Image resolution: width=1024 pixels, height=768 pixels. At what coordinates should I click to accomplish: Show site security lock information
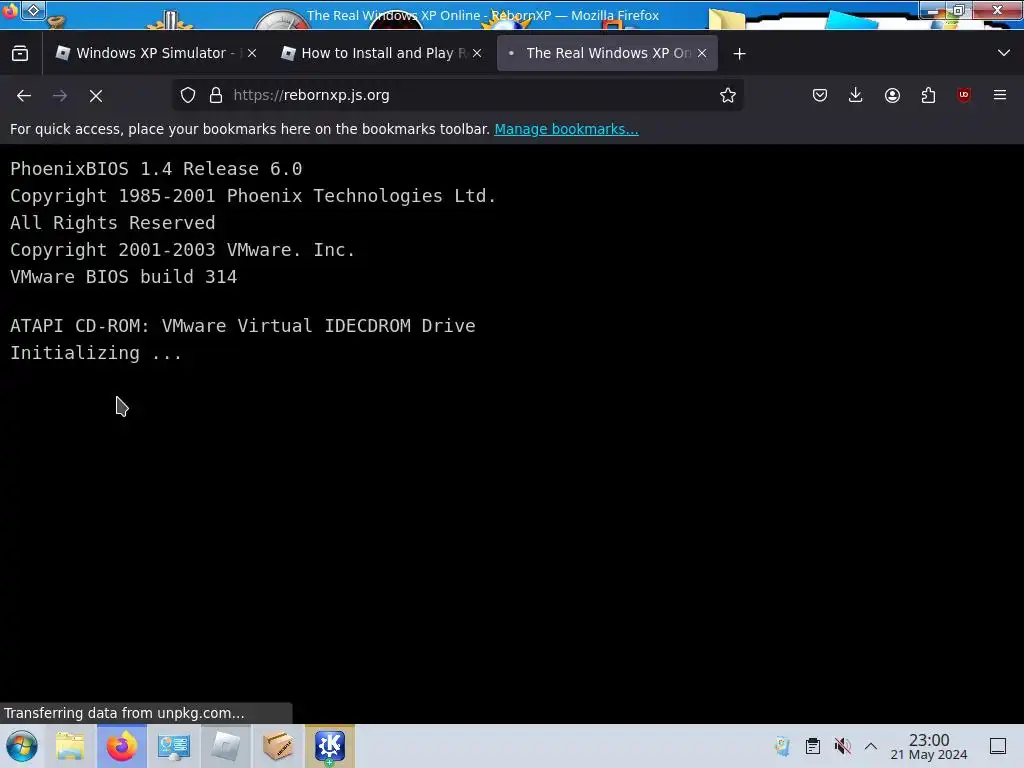(x=216, y=95)
